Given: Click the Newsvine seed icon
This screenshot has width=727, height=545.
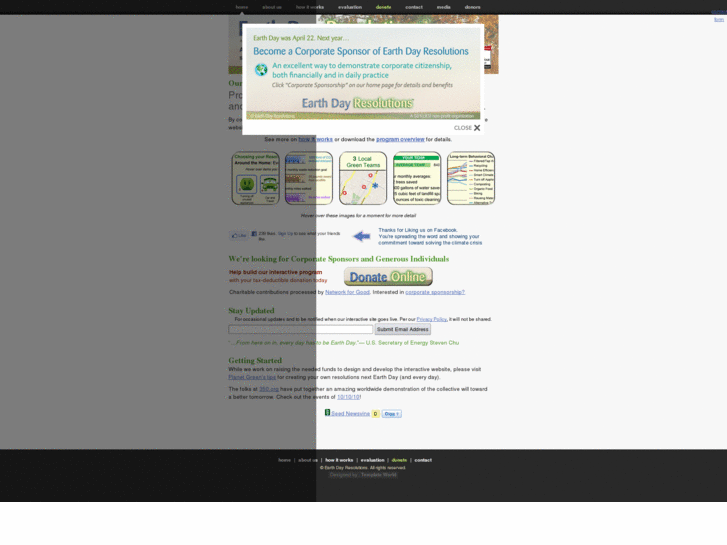Looking at the screenshot, I should [327, 412].
